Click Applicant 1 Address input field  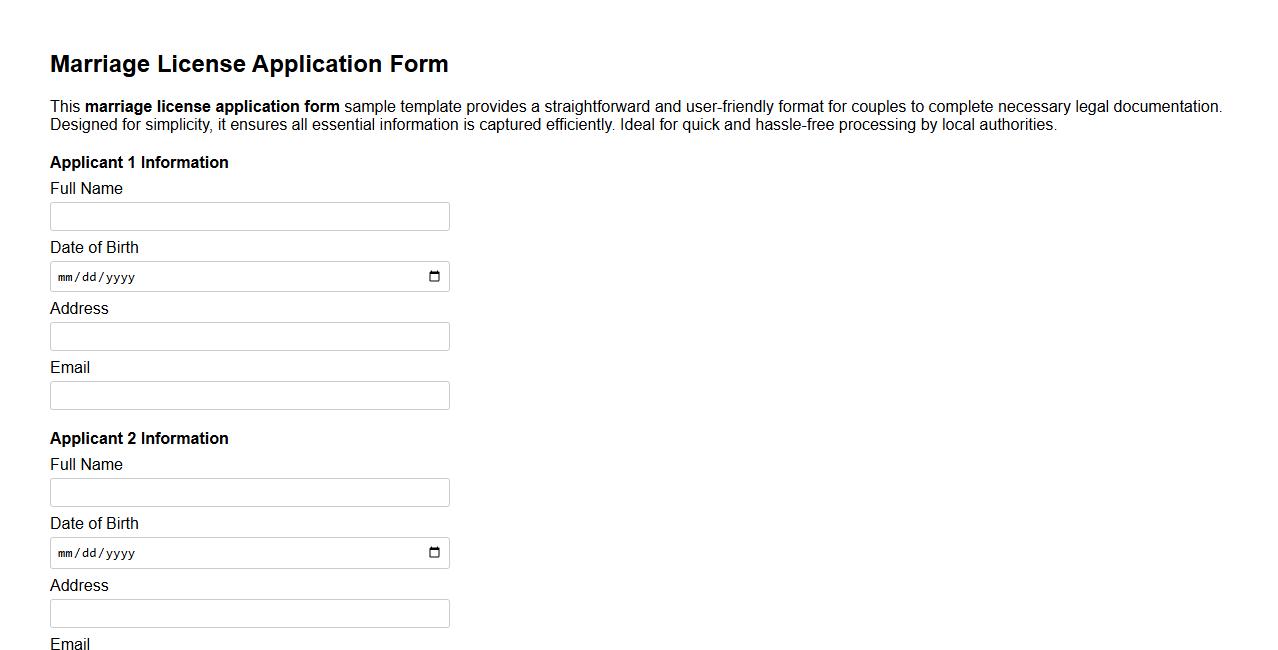(249, 336)
